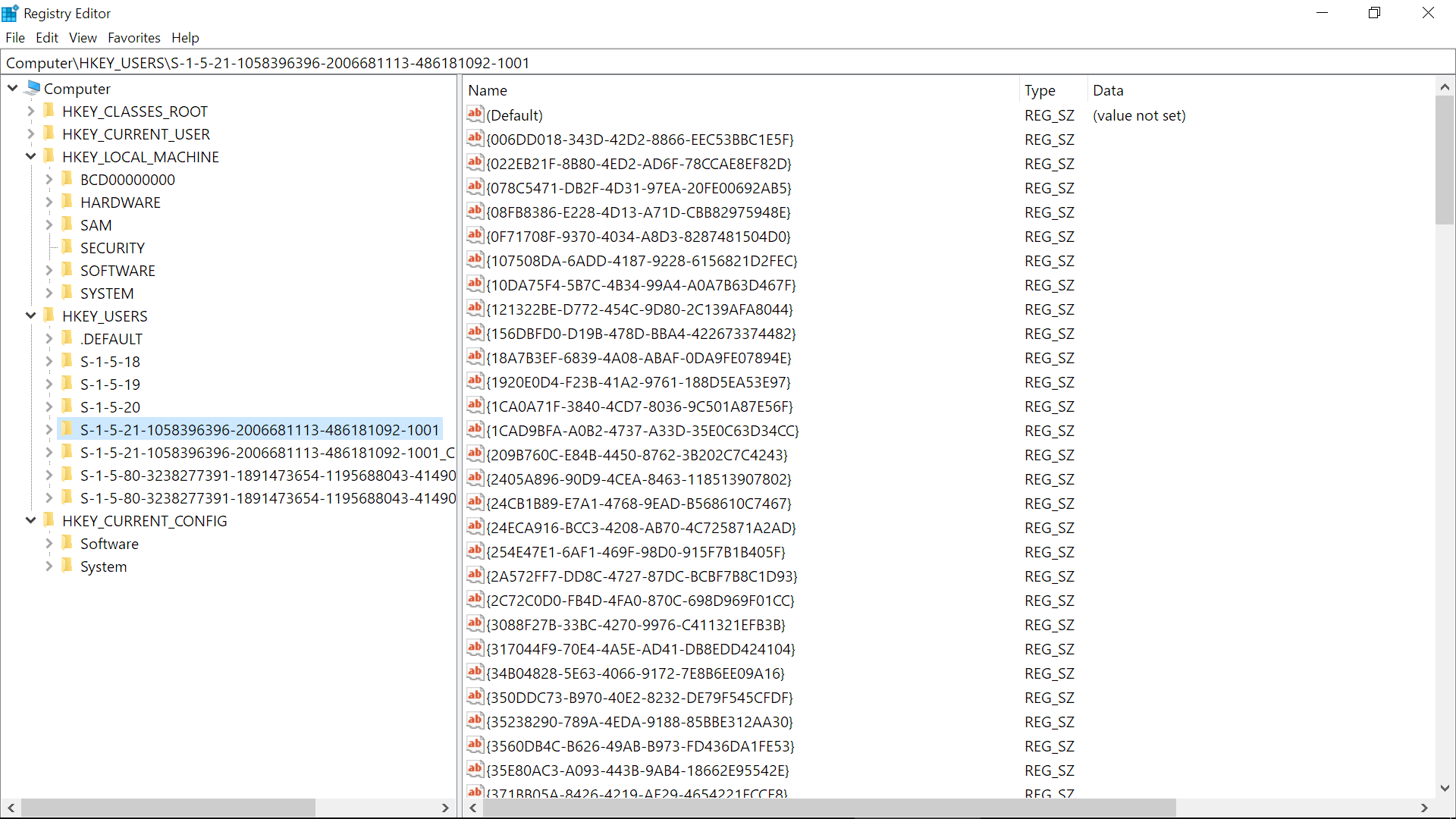This screenshot has height=819, width=1456.
Task: Click the registry path address bar
Action: [728, 63]
